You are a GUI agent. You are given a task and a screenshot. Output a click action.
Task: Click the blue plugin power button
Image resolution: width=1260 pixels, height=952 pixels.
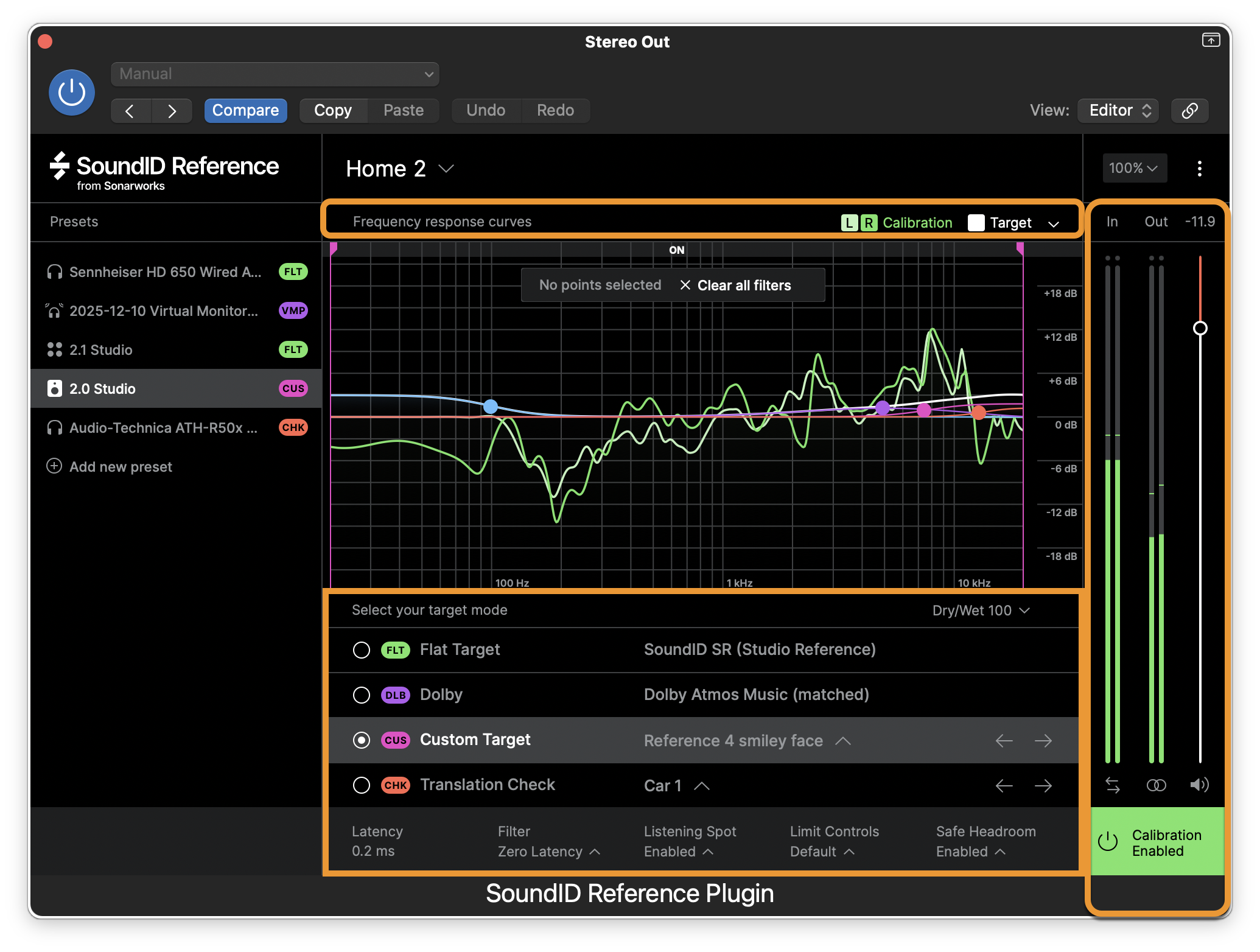pos(72,93)
